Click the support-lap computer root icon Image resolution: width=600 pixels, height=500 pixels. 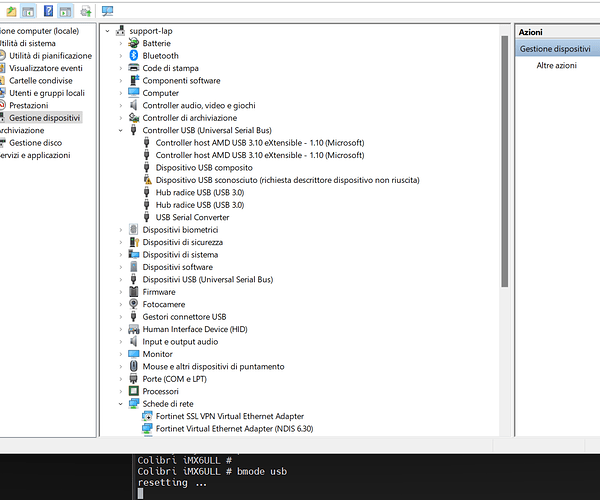coord(121,31)
